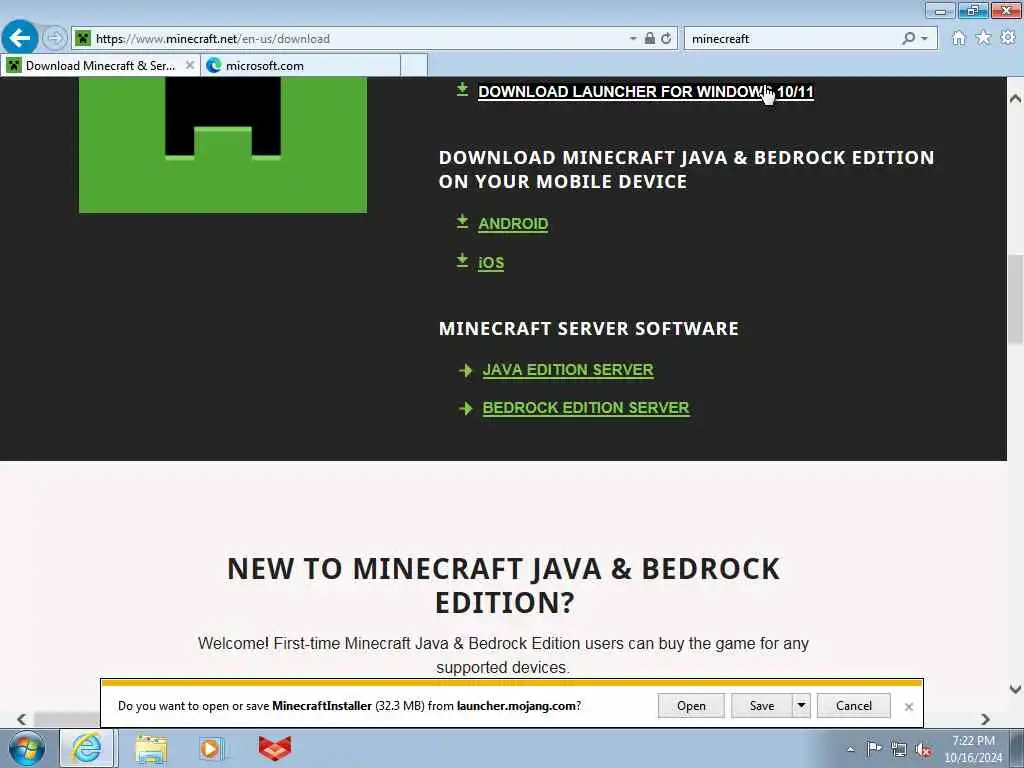1024x768 pixels.
Task: Click the horizontal scrollbar right arrow
Action: click(985, 719)
